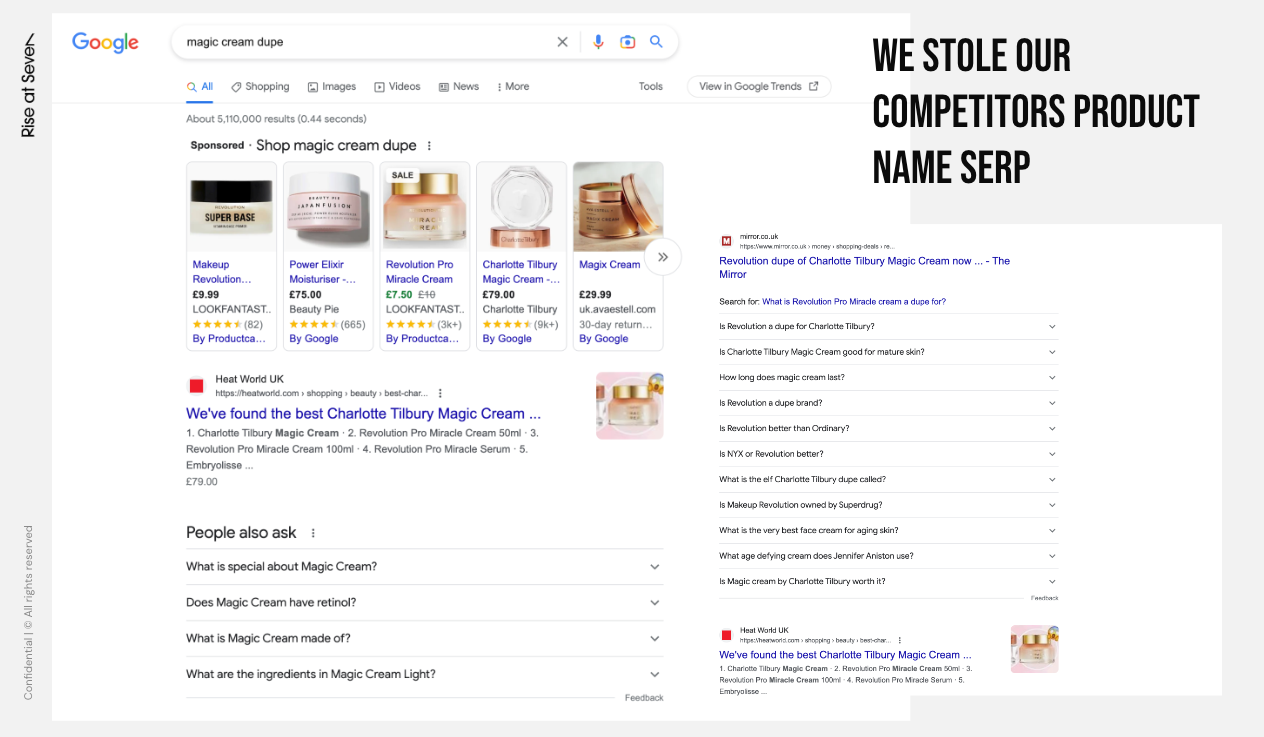
Task: Select the All tab
Action: [200, 87]
